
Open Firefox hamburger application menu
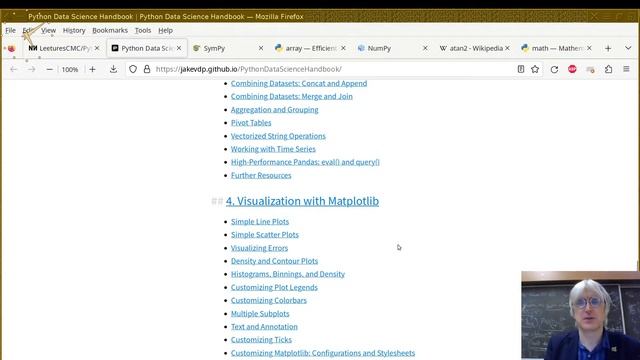pyautogui.click(x=626, y=69)
